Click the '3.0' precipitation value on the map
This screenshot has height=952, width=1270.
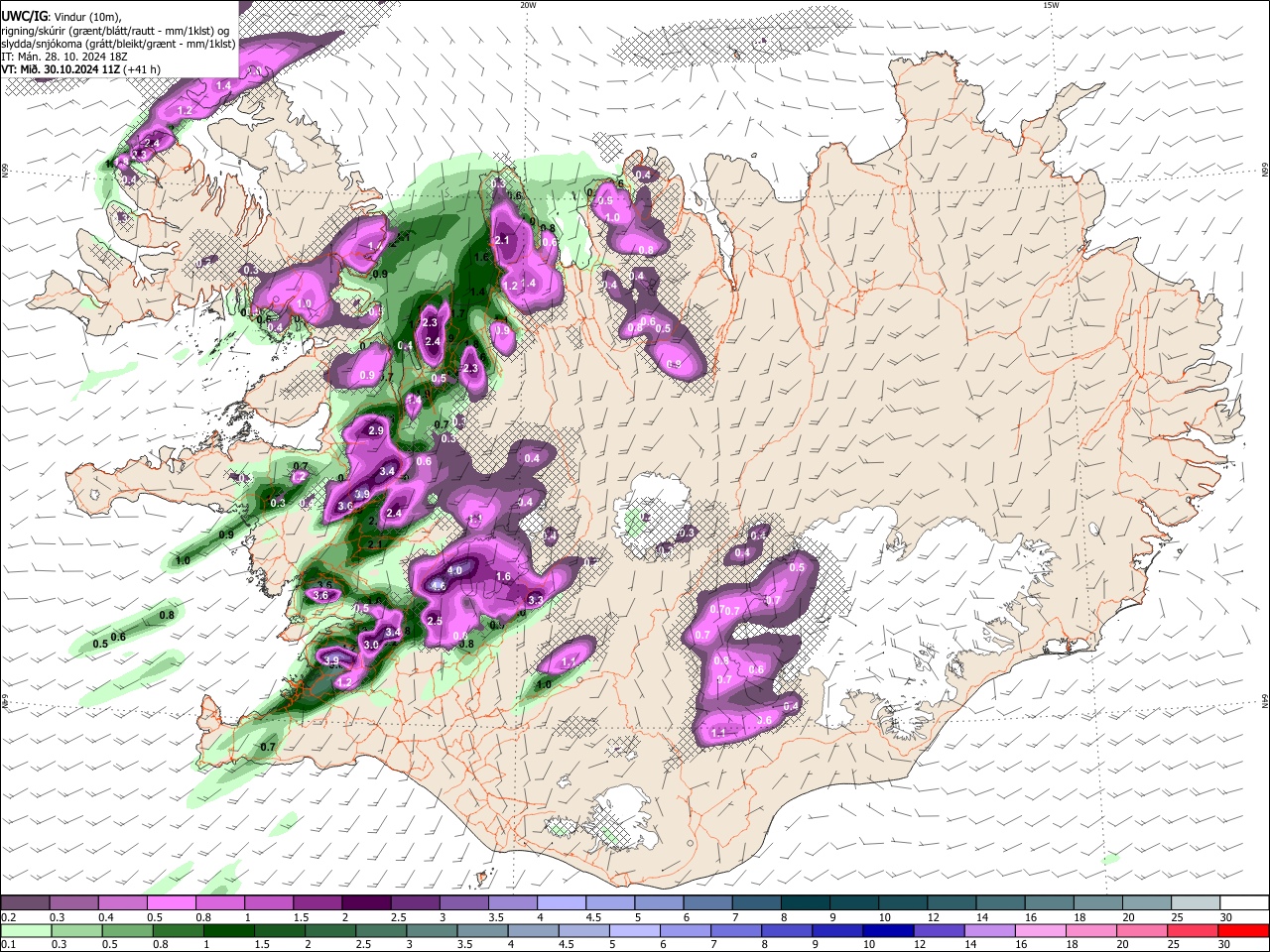click(371, 645)
